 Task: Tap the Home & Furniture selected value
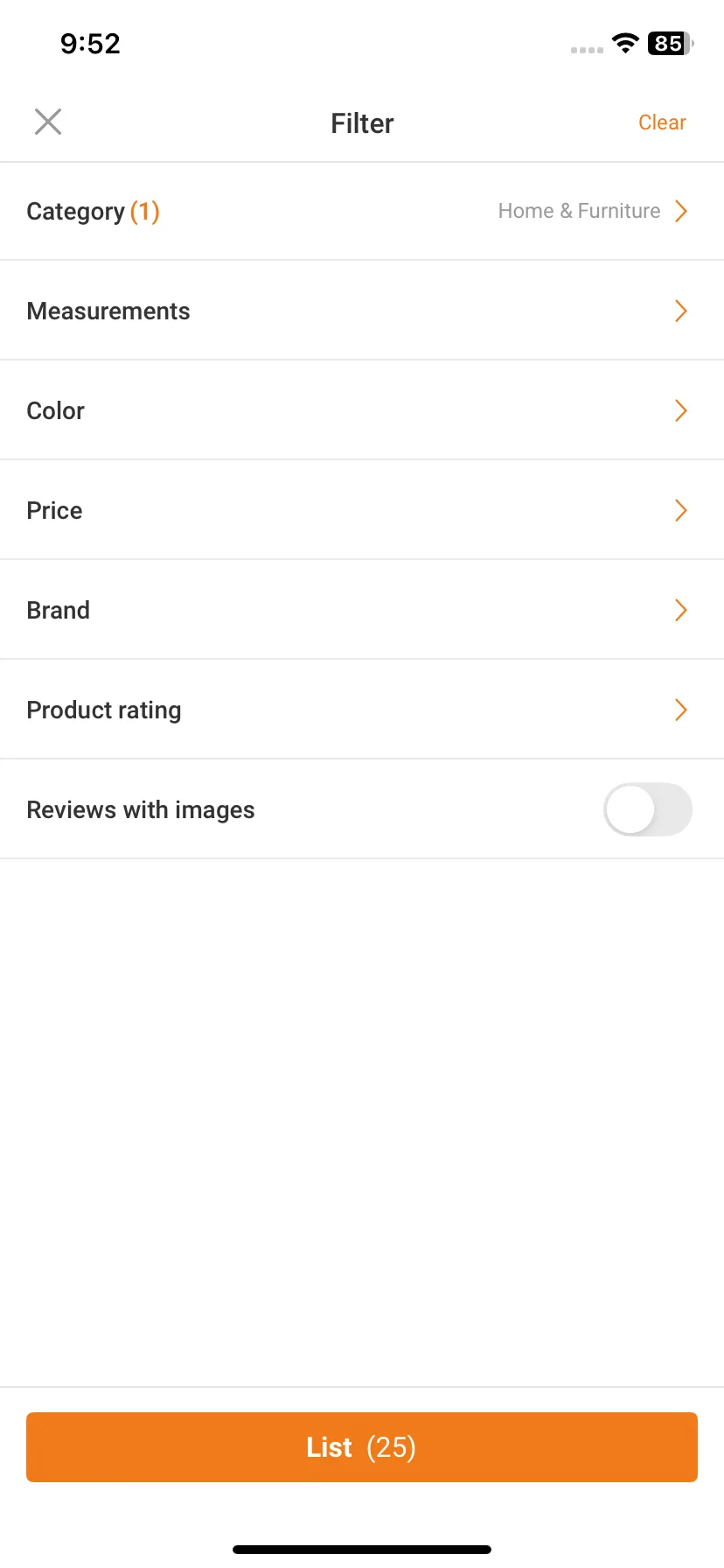pos(579,211)
